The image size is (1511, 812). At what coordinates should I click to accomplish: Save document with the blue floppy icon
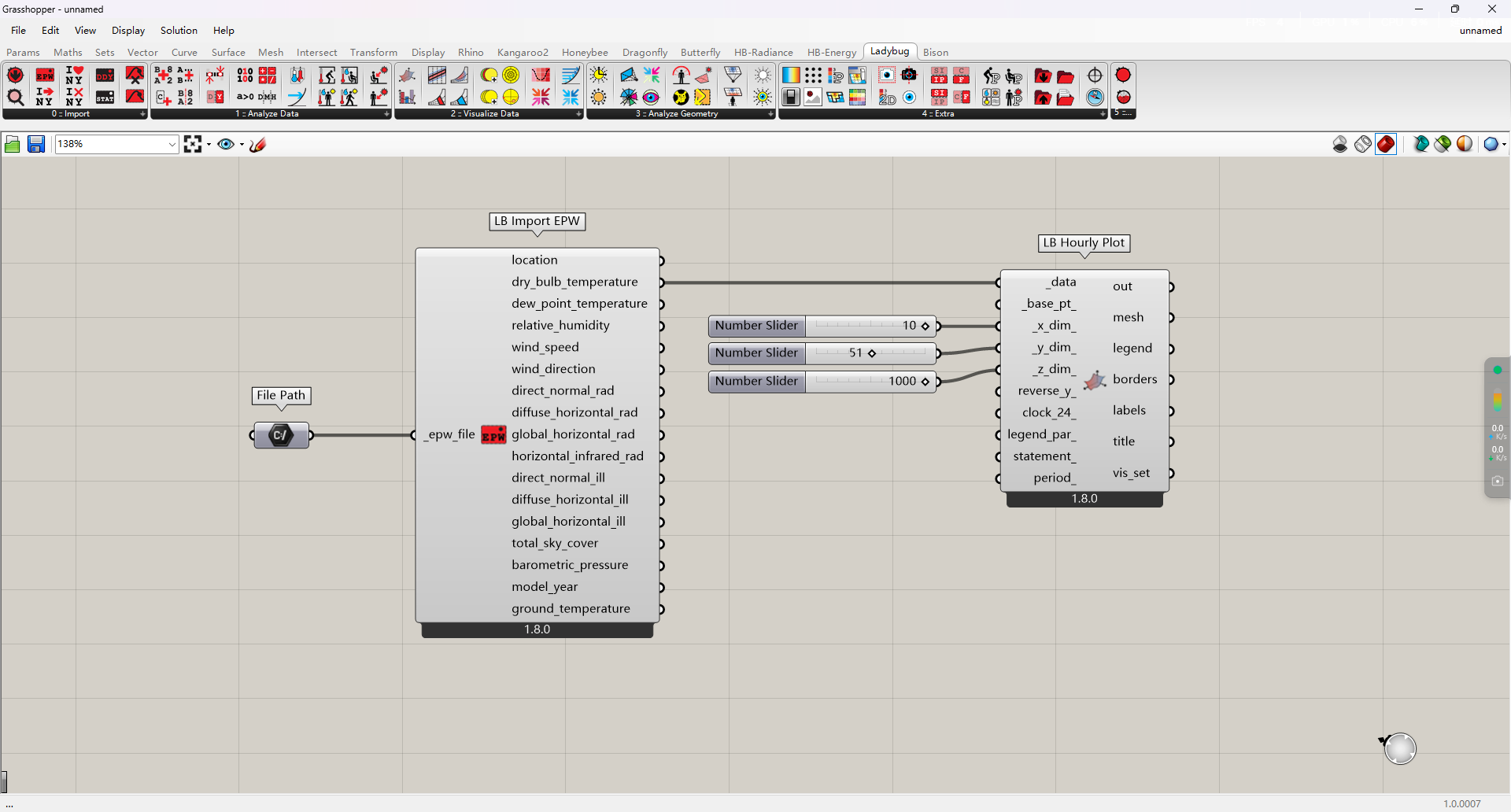click(36, 144)
